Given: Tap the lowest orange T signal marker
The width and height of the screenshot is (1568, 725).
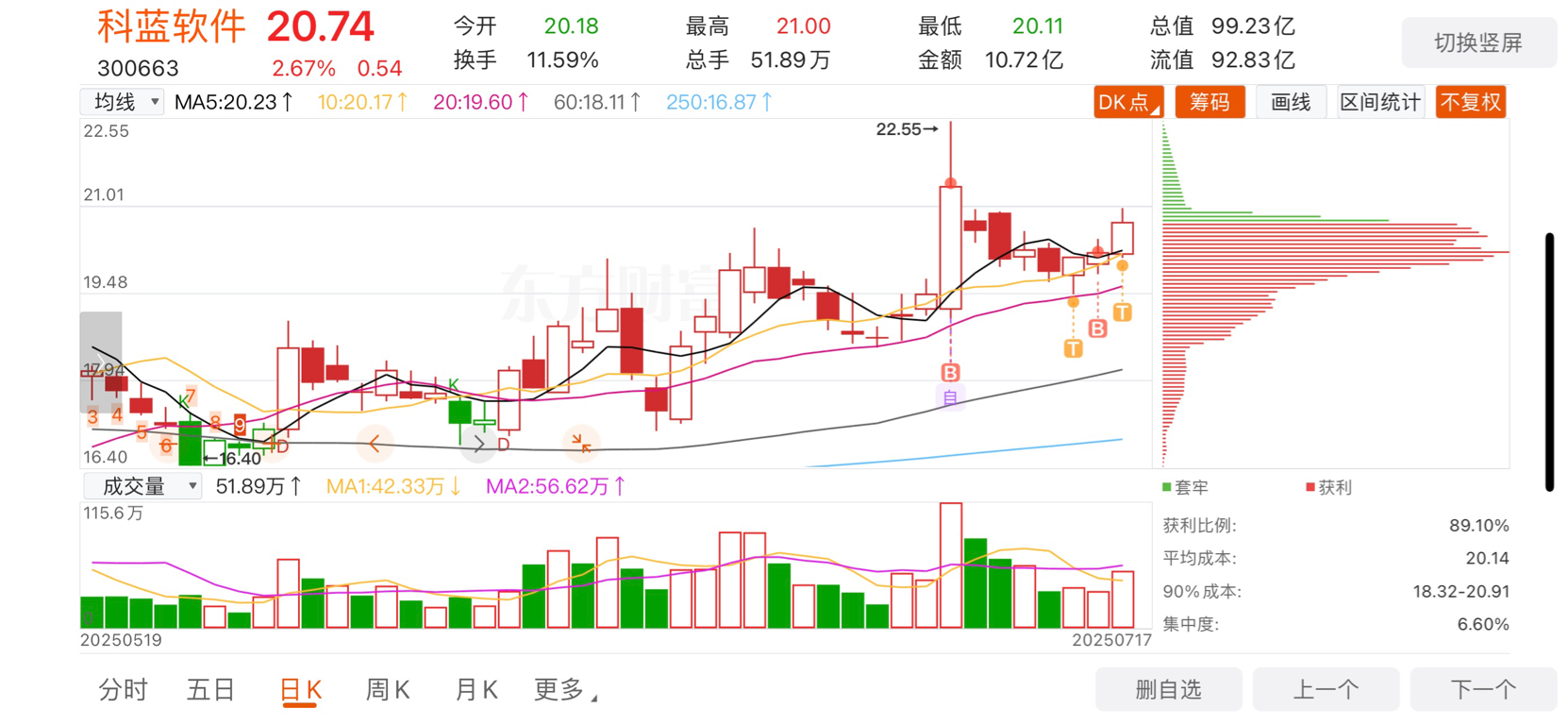Looking at the screenshot, I should [1073, 348].
